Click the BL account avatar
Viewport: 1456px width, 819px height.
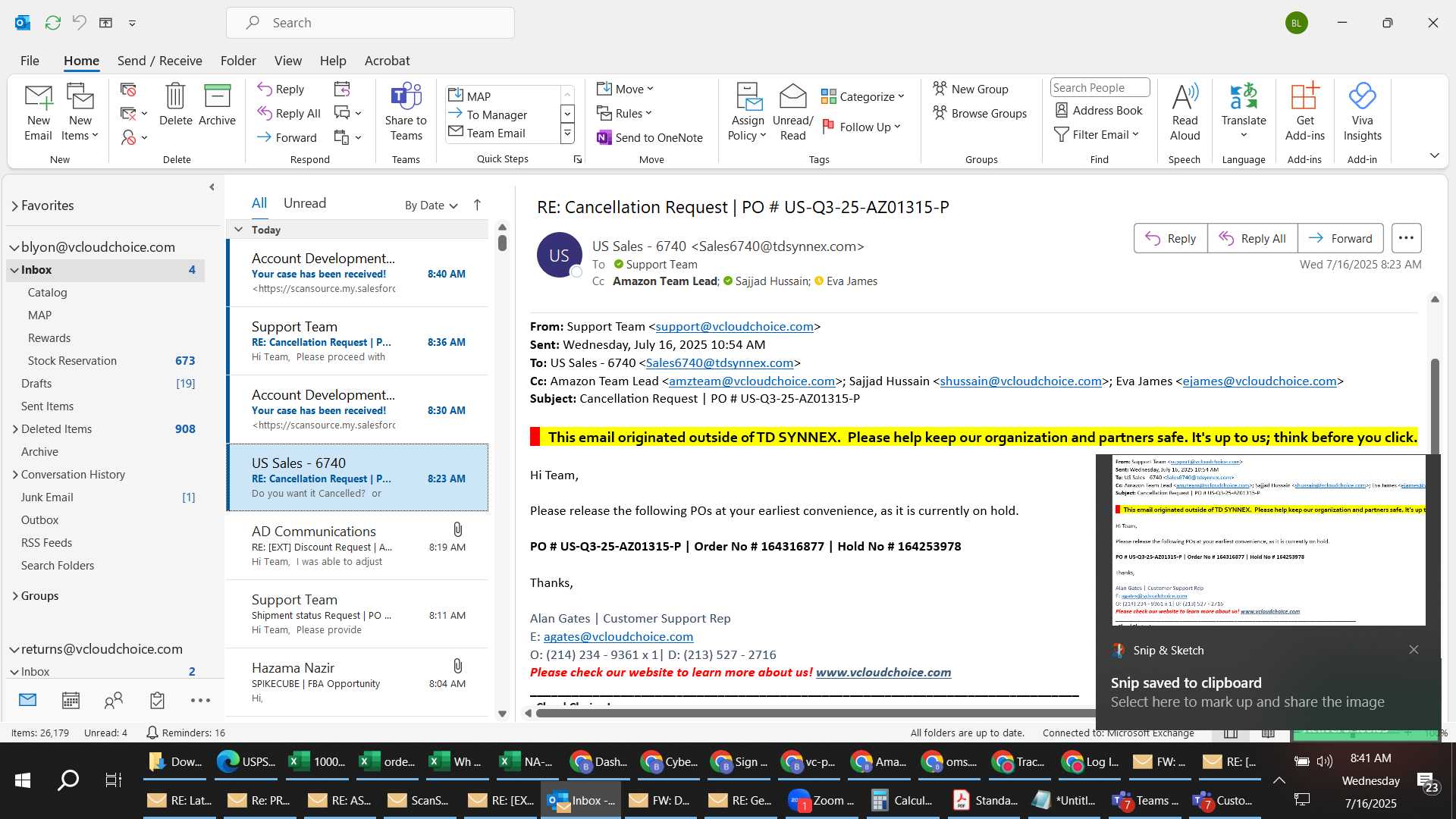coord(1296,23)
